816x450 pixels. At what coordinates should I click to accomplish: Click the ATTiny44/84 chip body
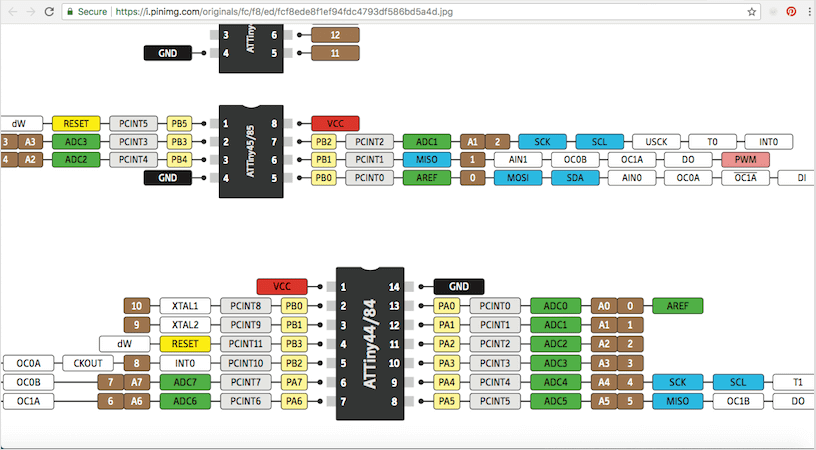370,343
